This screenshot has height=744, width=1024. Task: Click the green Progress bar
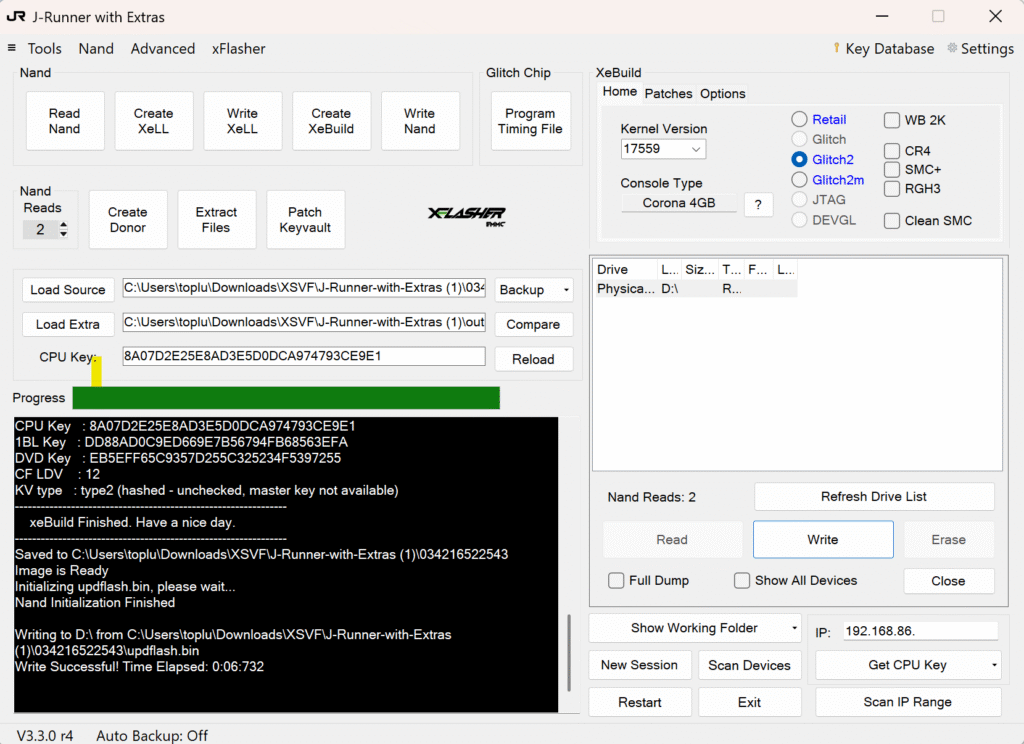286,398
